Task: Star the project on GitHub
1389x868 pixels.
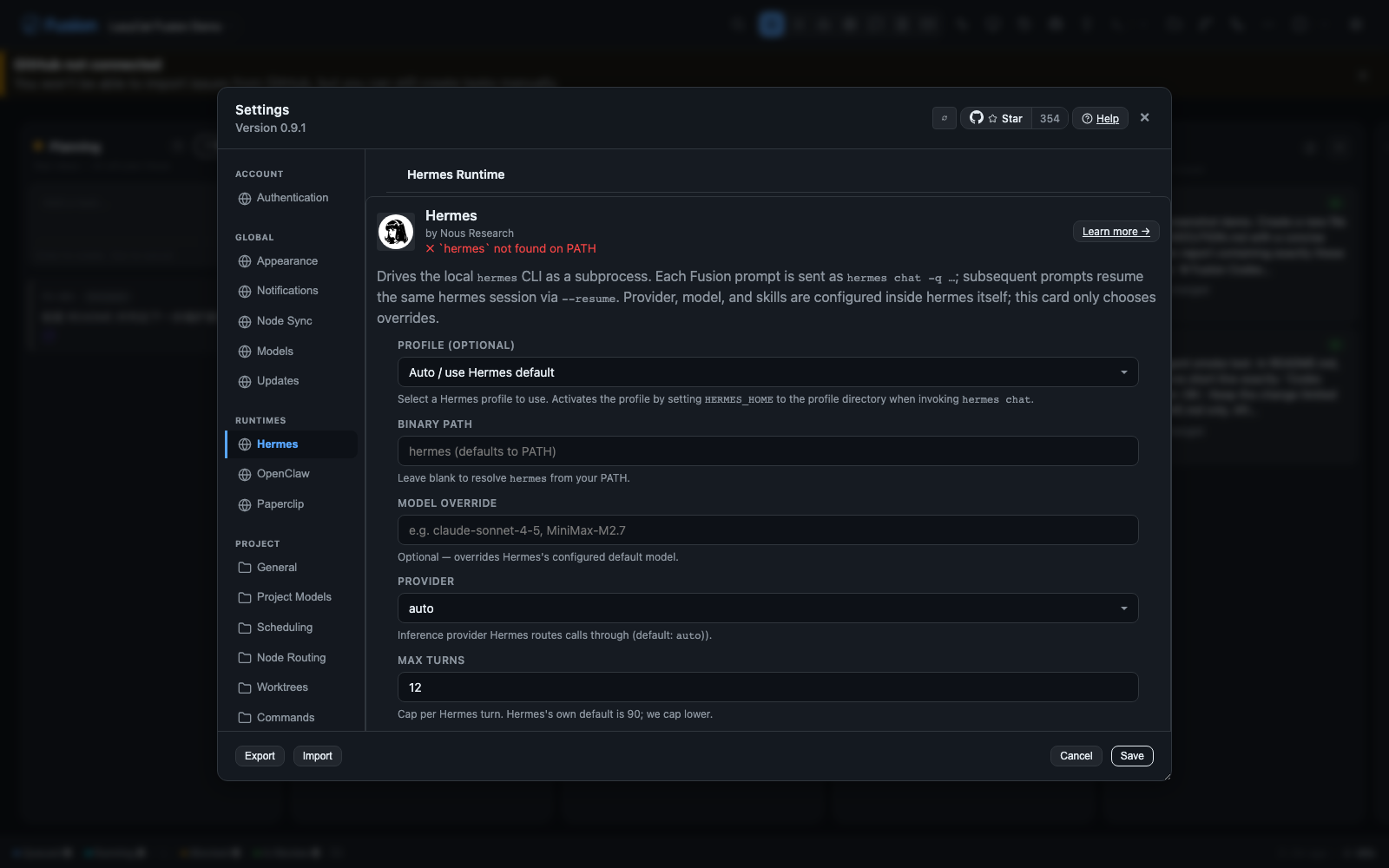Action: [x=996, y=118]
